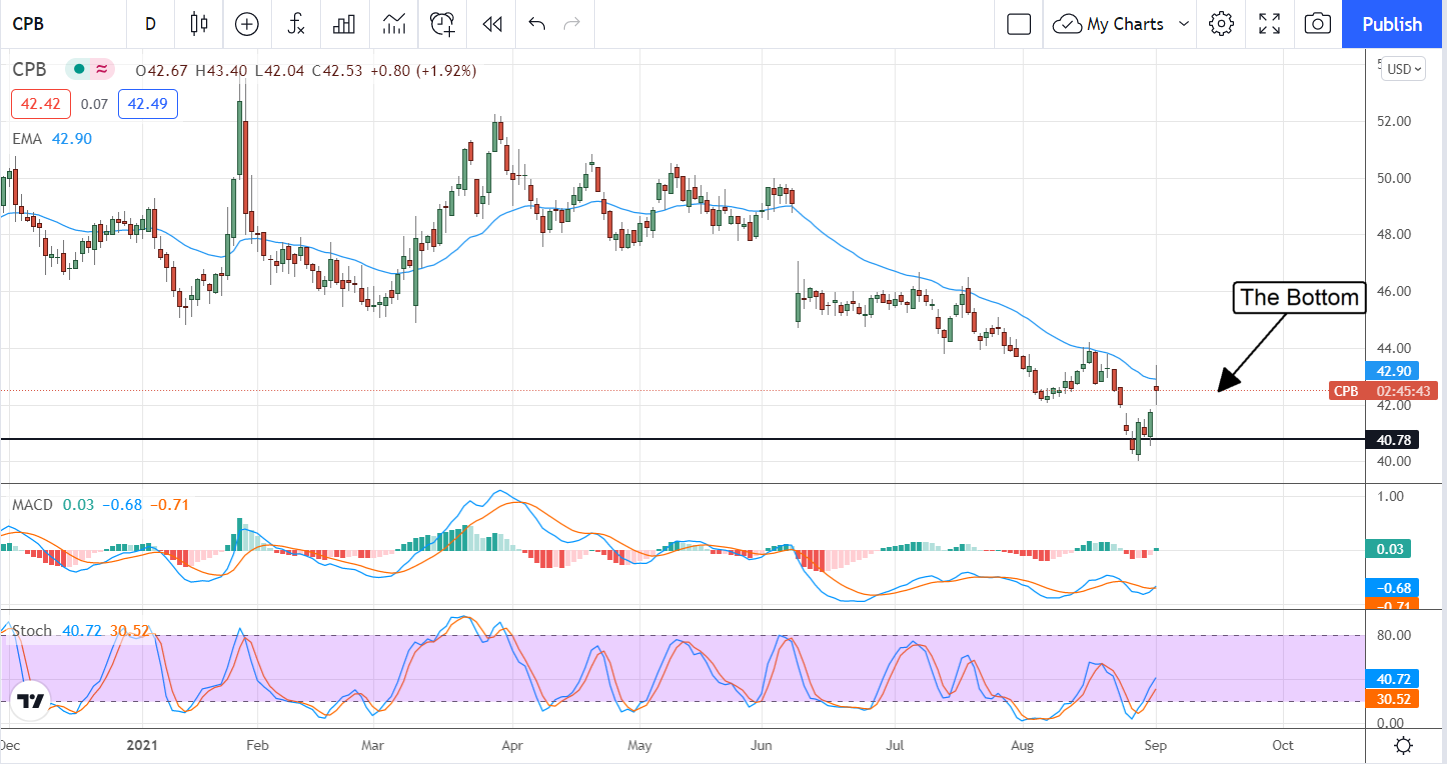Image resolution: width=1447 pixels, height=764 pixels.
Task: Open the candlestick chart style selector
Action: [x=198, y=24]
